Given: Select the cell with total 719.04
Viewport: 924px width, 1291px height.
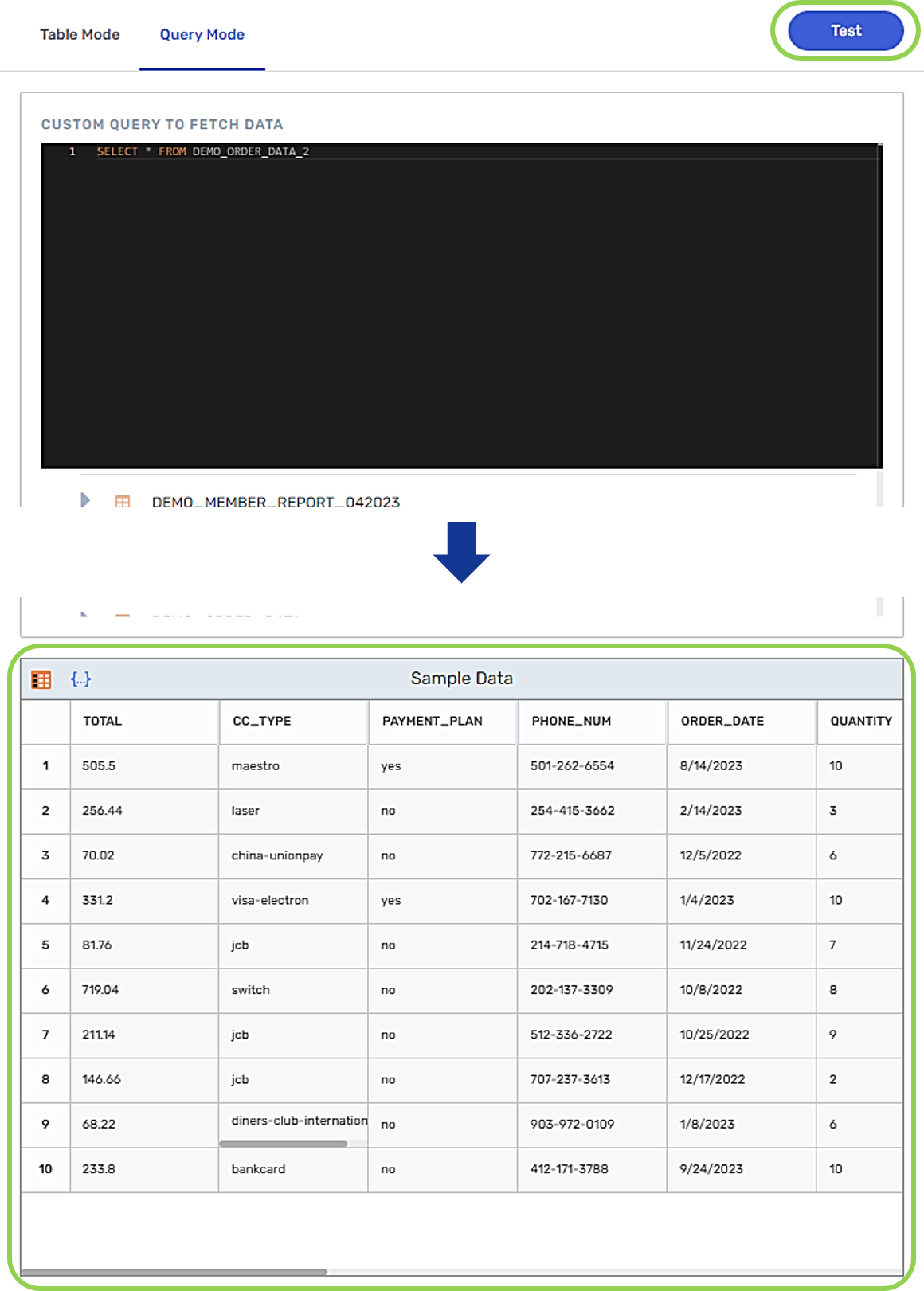Looking at the screenshot, I should 144,990.
